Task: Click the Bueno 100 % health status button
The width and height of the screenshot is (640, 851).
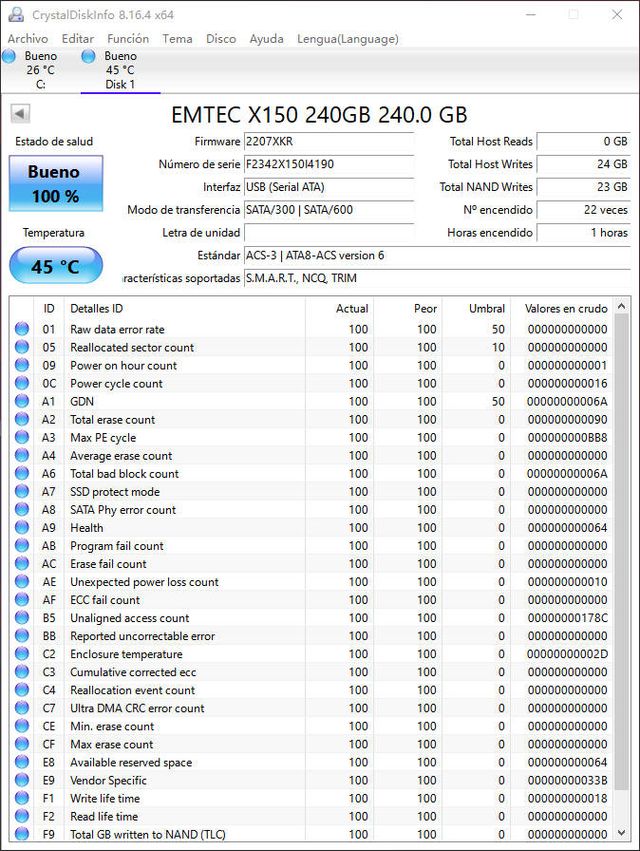Action: (54, 184)
